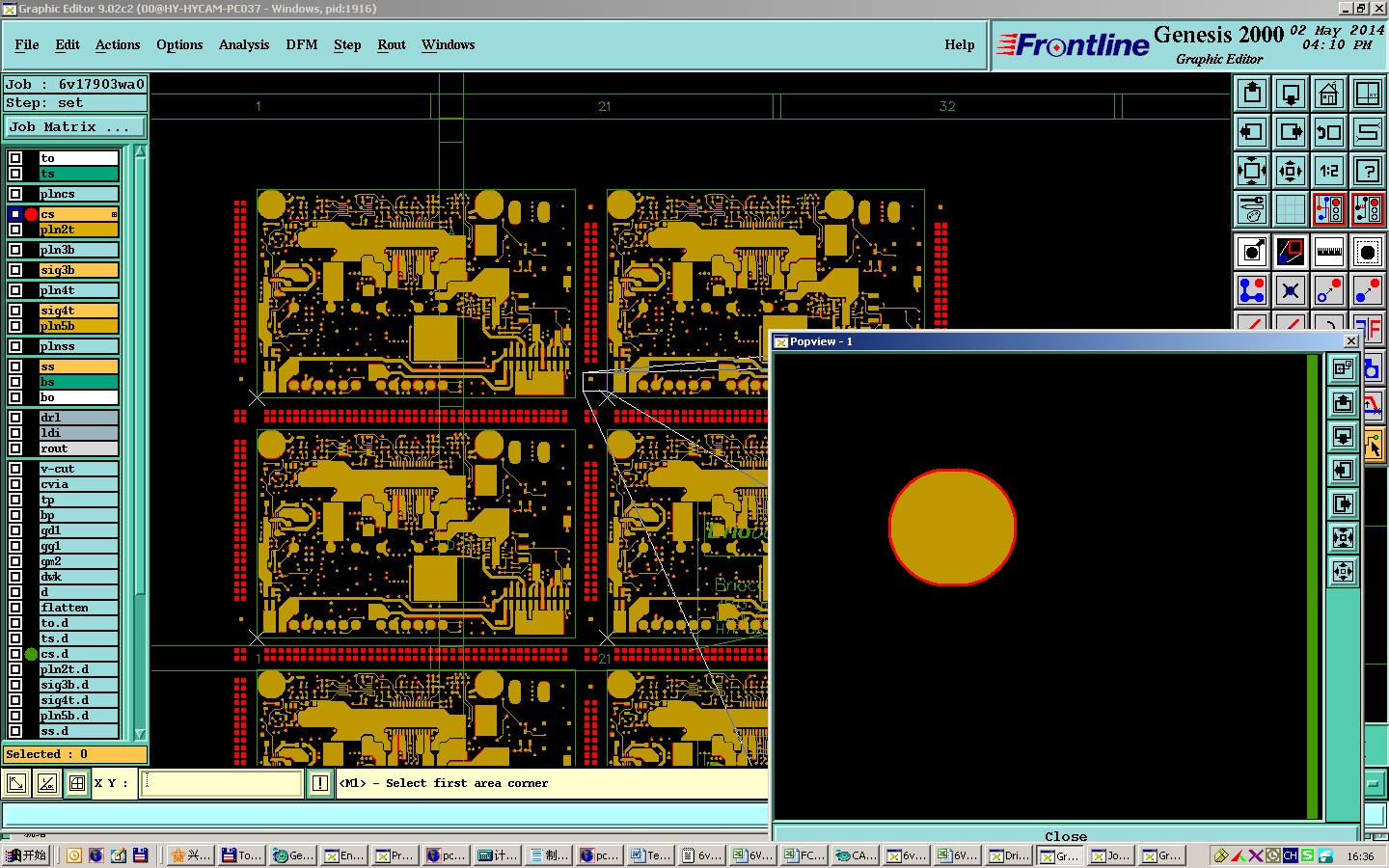Click the top-right XY window split icon

pyautogui.click(x=1368, y=94)
